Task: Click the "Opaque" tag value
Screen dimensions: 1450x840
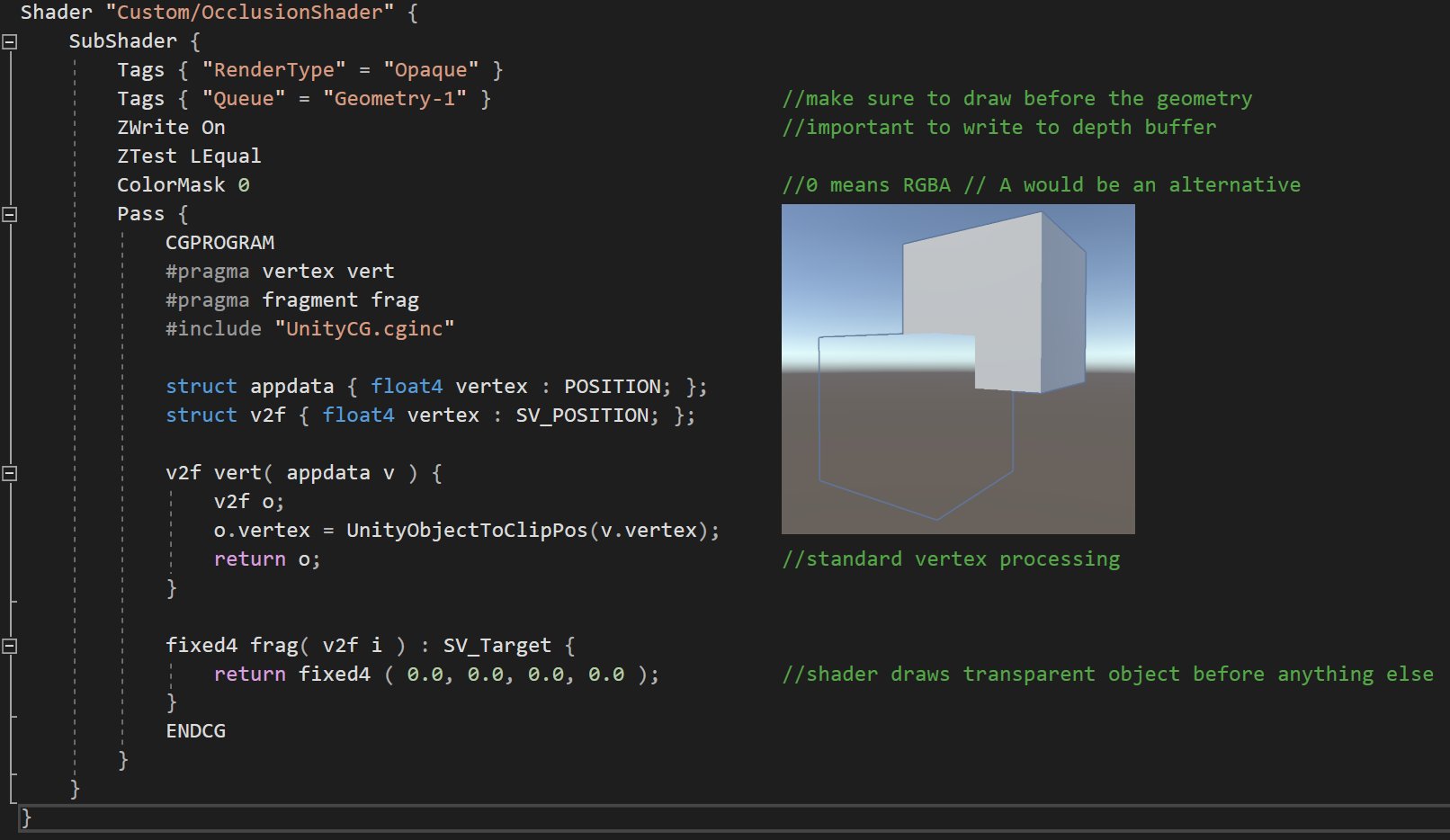Action: coord(431,70)
